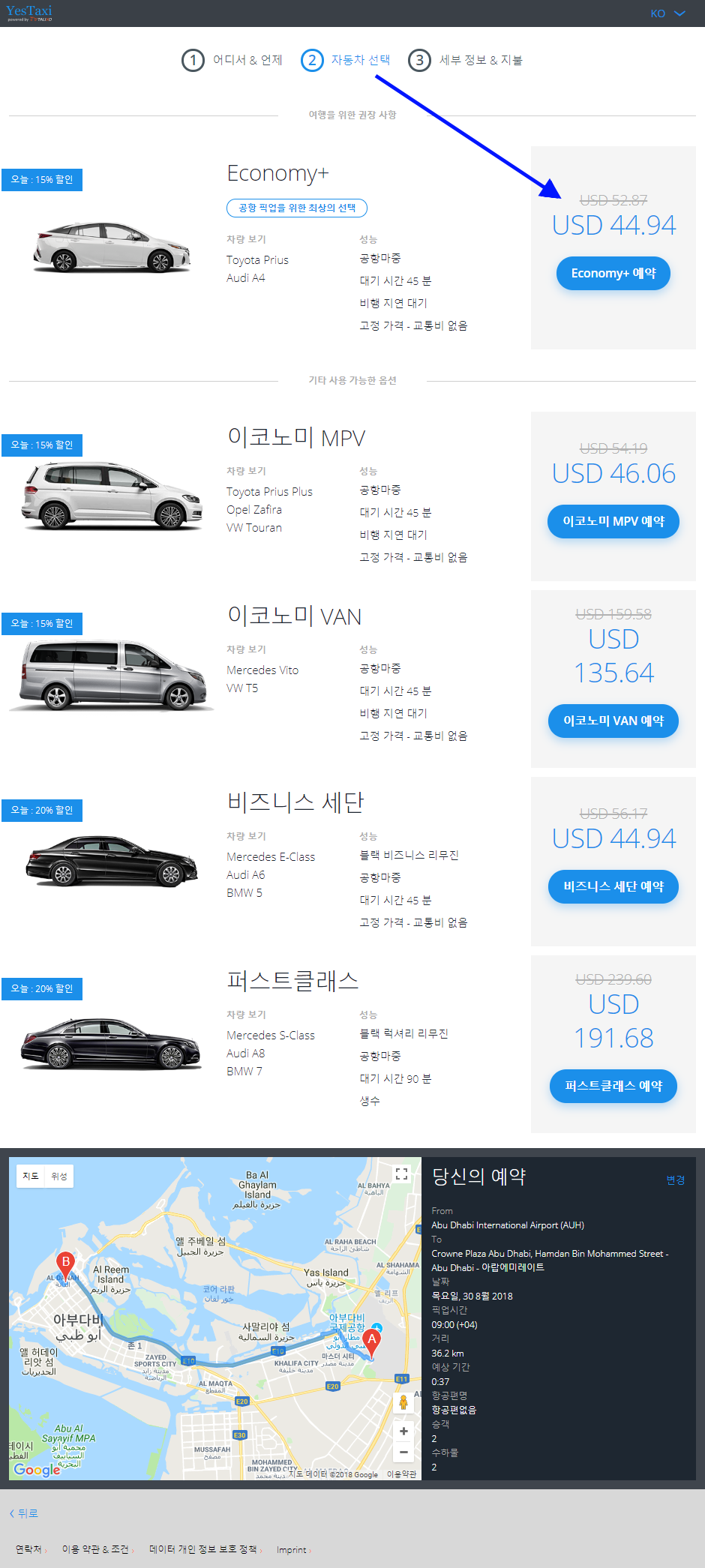Click the 이코노미 MPV 예약 button
Screen dimensions: 705x1568
pos(613,522)
